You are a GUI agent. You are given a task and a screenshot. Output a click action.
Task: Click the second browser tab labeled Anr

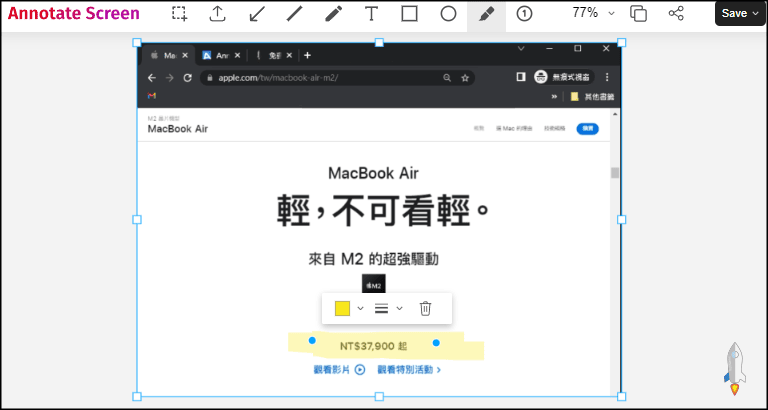point(221,55)
